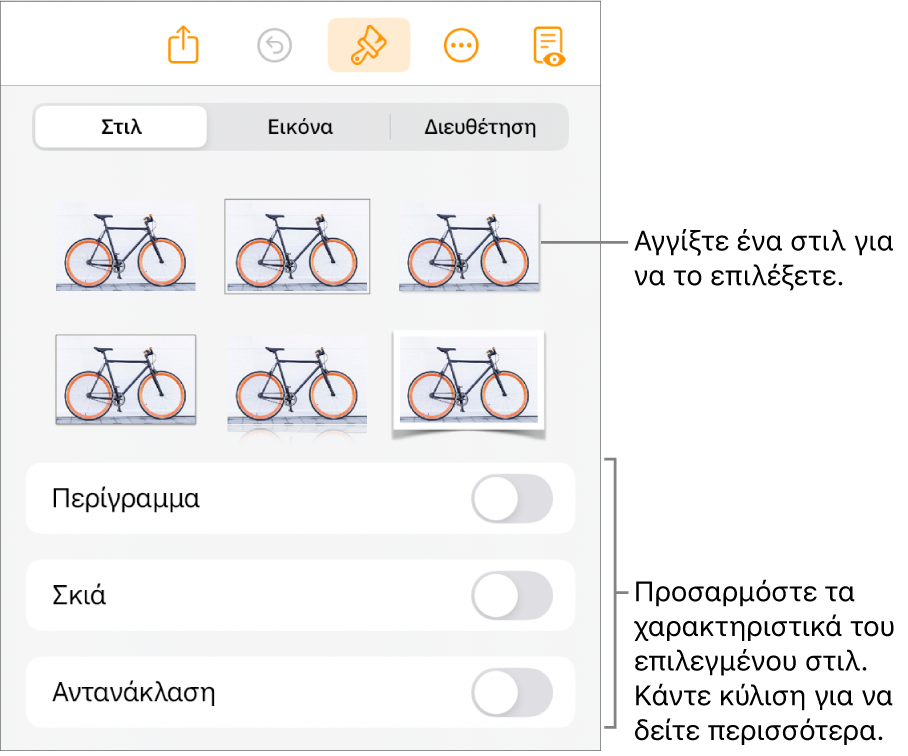
Task: Tap the Format paintbrush icon
Action: tap(369, 45)
